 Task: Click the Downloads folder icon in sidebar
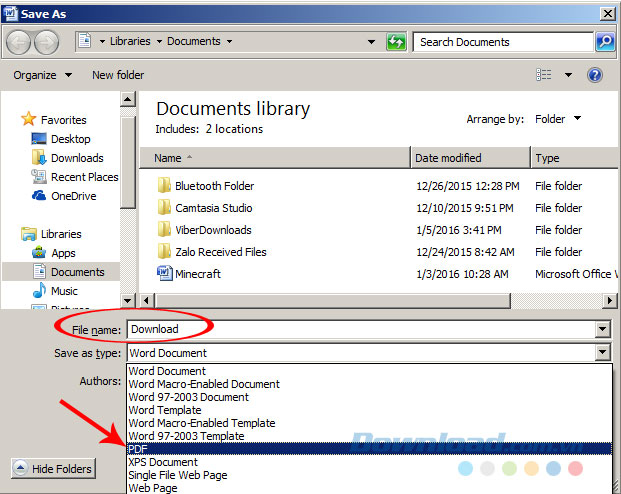39,158
